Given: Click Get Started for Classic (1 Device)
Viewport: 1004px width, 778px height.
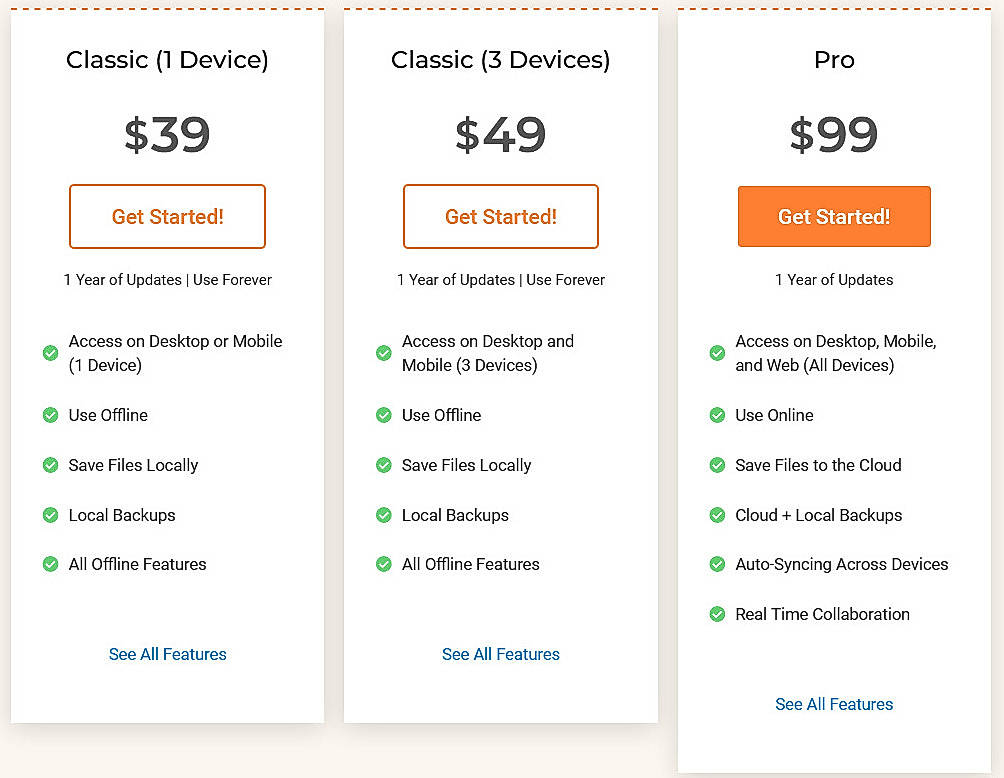Looking at the screenshot, I should (x=167, y=216).
